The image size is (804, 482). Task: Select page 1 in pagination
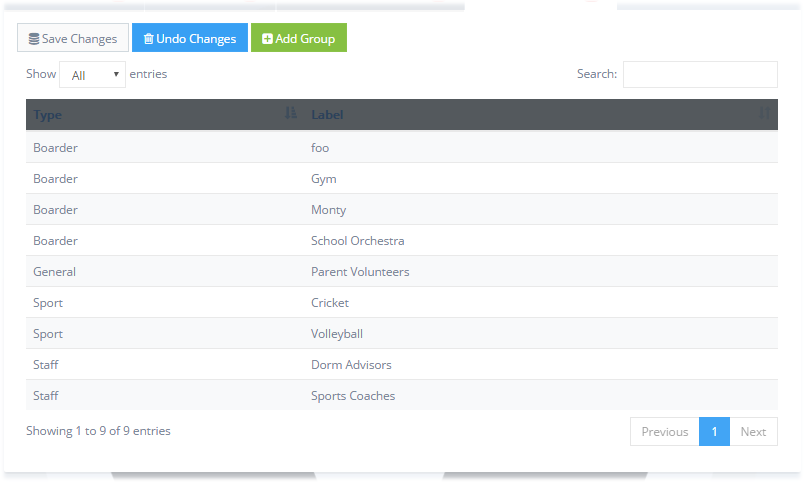[714, 432]
